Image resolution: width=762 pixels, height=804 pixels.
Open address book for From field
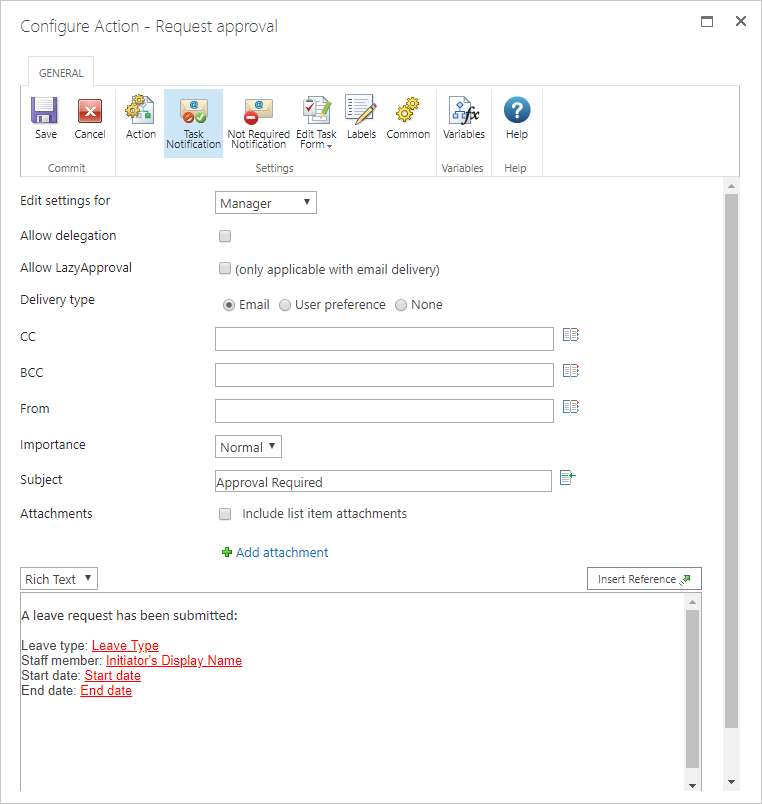click(x=570, y=407)
